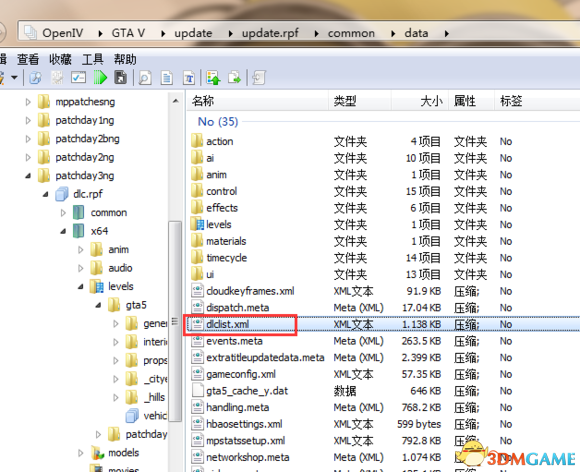Open the 帮助 menu

point(125,59)
